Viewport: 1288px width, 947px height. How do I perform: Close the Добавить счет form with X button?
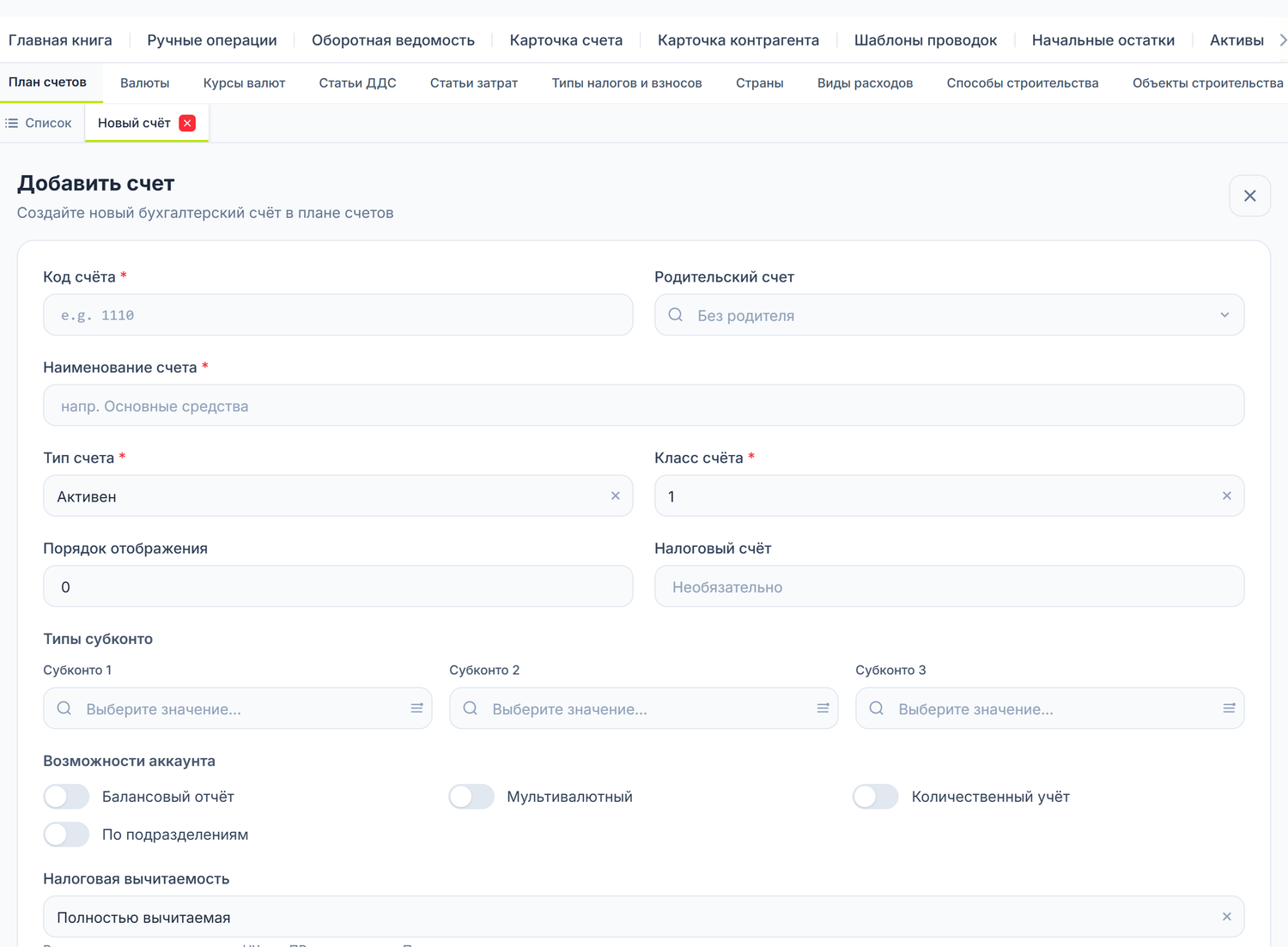pyautogui.click(x=1249, y=196)
